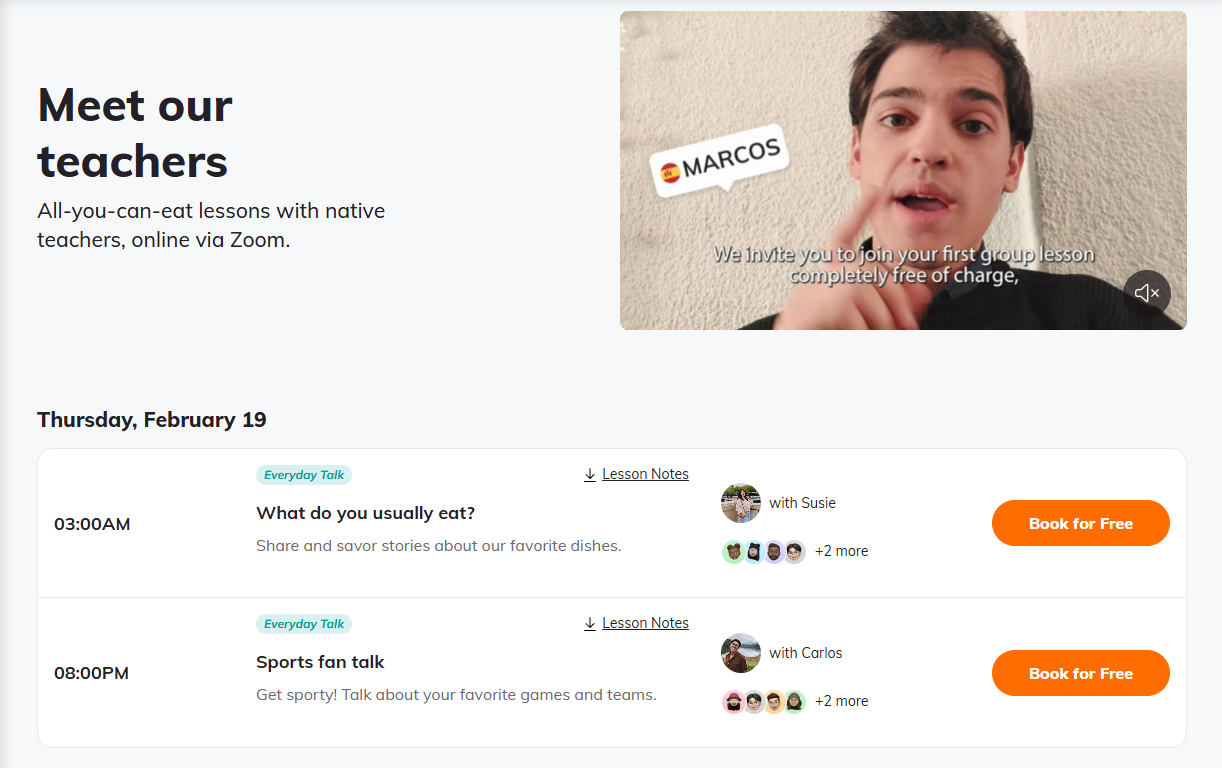Open Lesson Notes for "What do you usually eat?"
Screen dimensions: 1222x768
(x=645, y=474)
